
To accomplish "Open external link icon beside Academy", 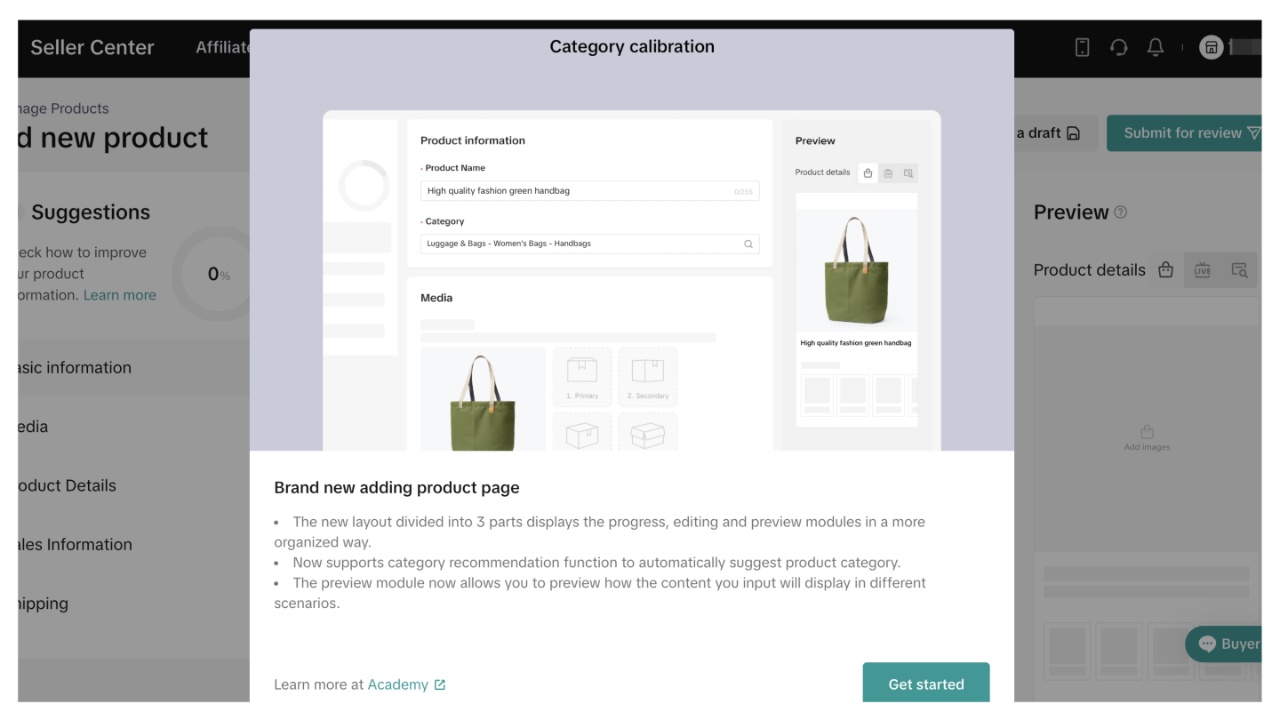I will 439,685.
